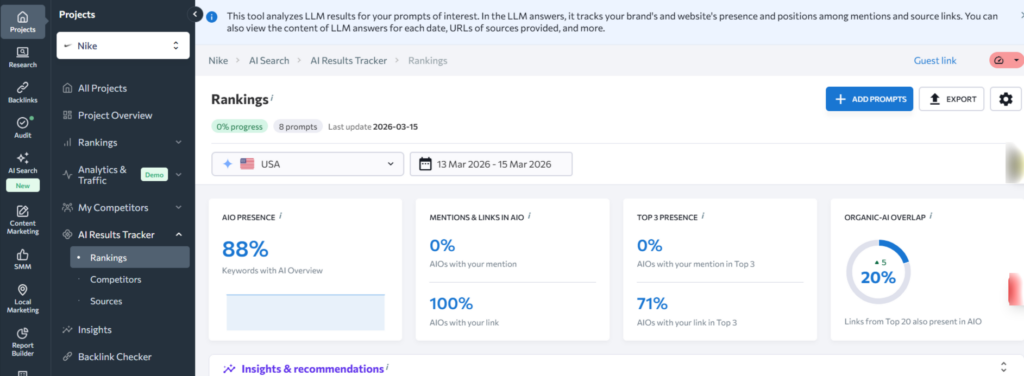Click the Organic-AI Overlap 20% donut chart
Viewport: 1024px width, 376px height.
pos(878,275)
